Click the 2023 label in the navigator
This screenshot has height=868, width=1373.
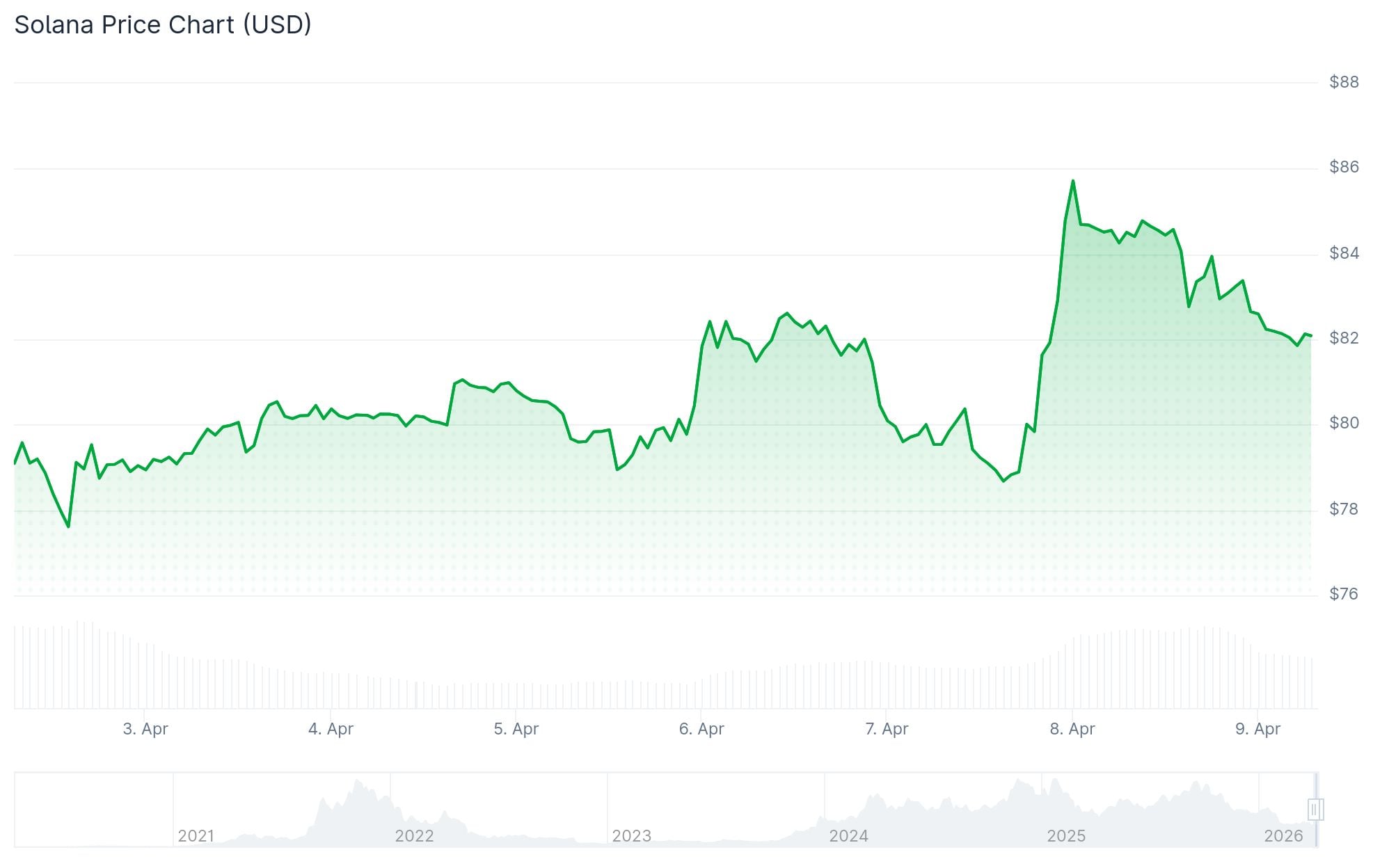(x=631, y=835)
